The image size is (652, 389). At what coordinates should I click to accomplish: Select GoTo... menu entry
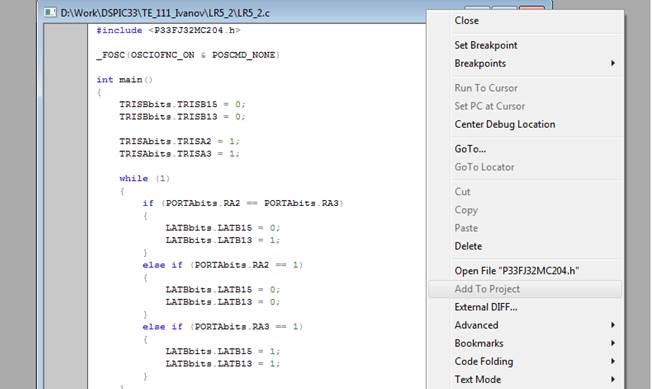[x=470, y=149]
